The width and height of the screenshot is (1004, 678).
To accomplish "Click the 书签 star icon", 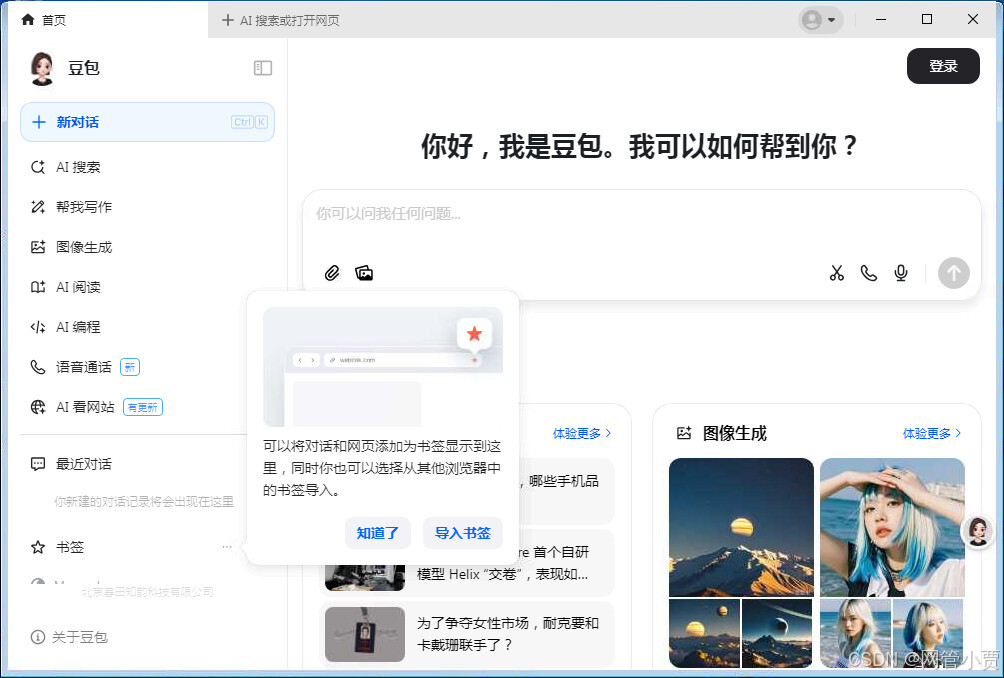I will (38, 547).
